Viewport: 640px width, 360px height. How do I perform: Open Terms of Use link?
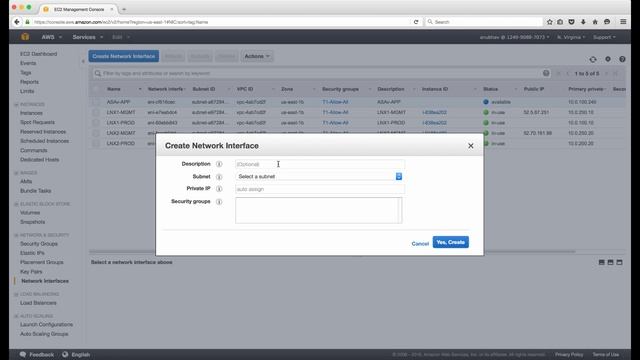606,354
